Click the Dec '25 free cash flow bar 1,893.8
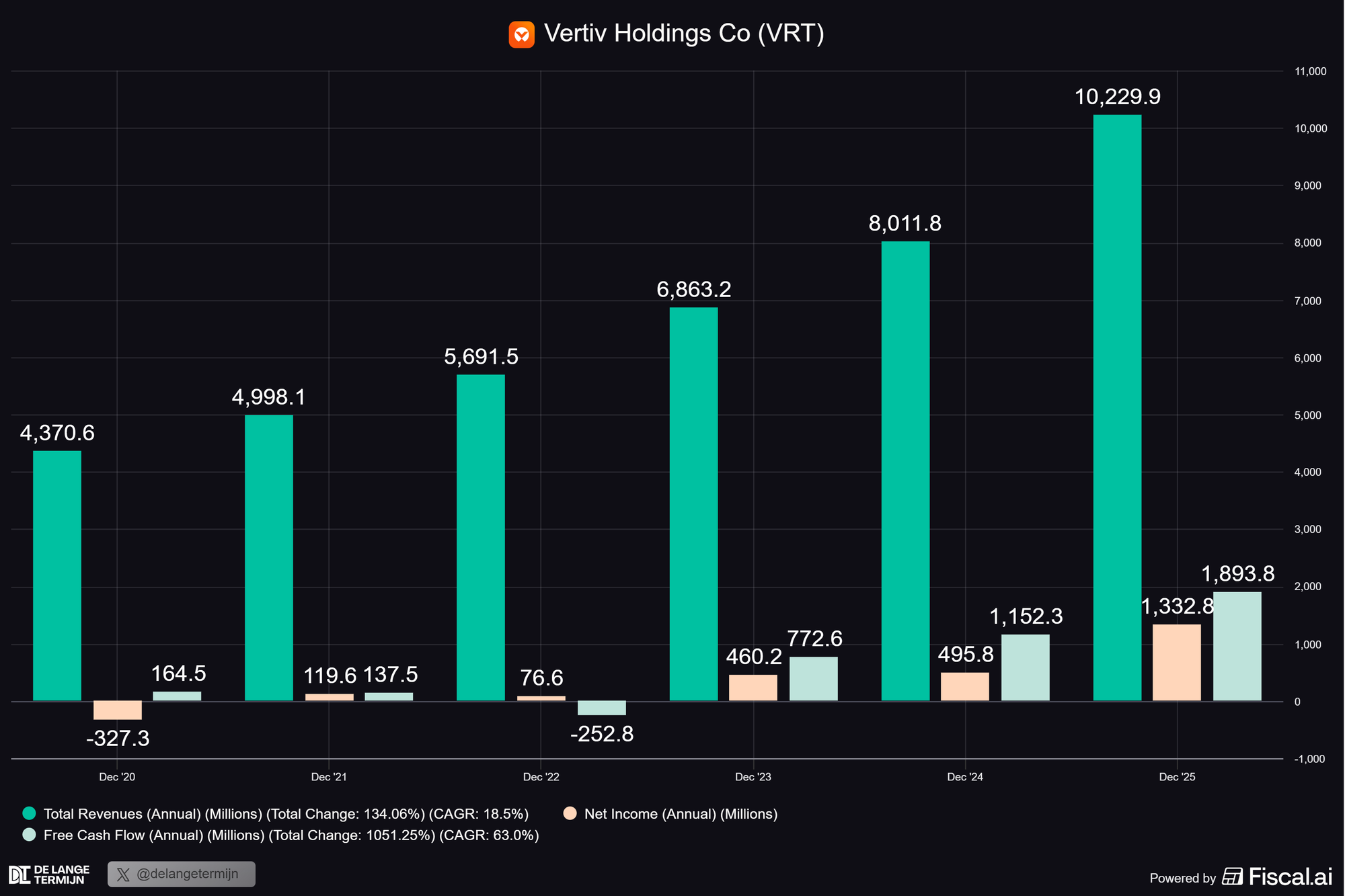This screenshot has width=1345, height=896. [1237, 646]
